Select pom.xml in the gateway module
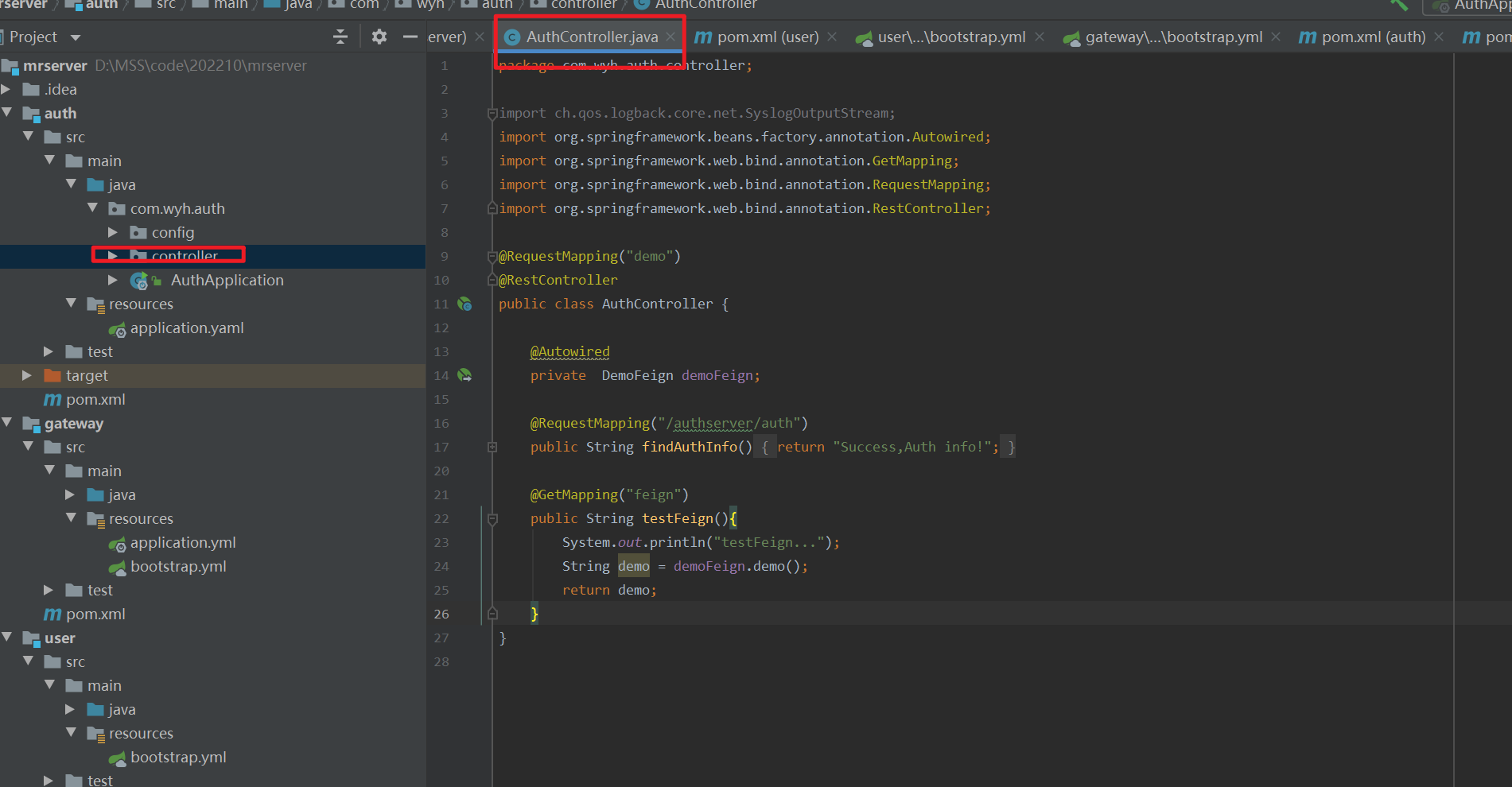 click(95, 614)
